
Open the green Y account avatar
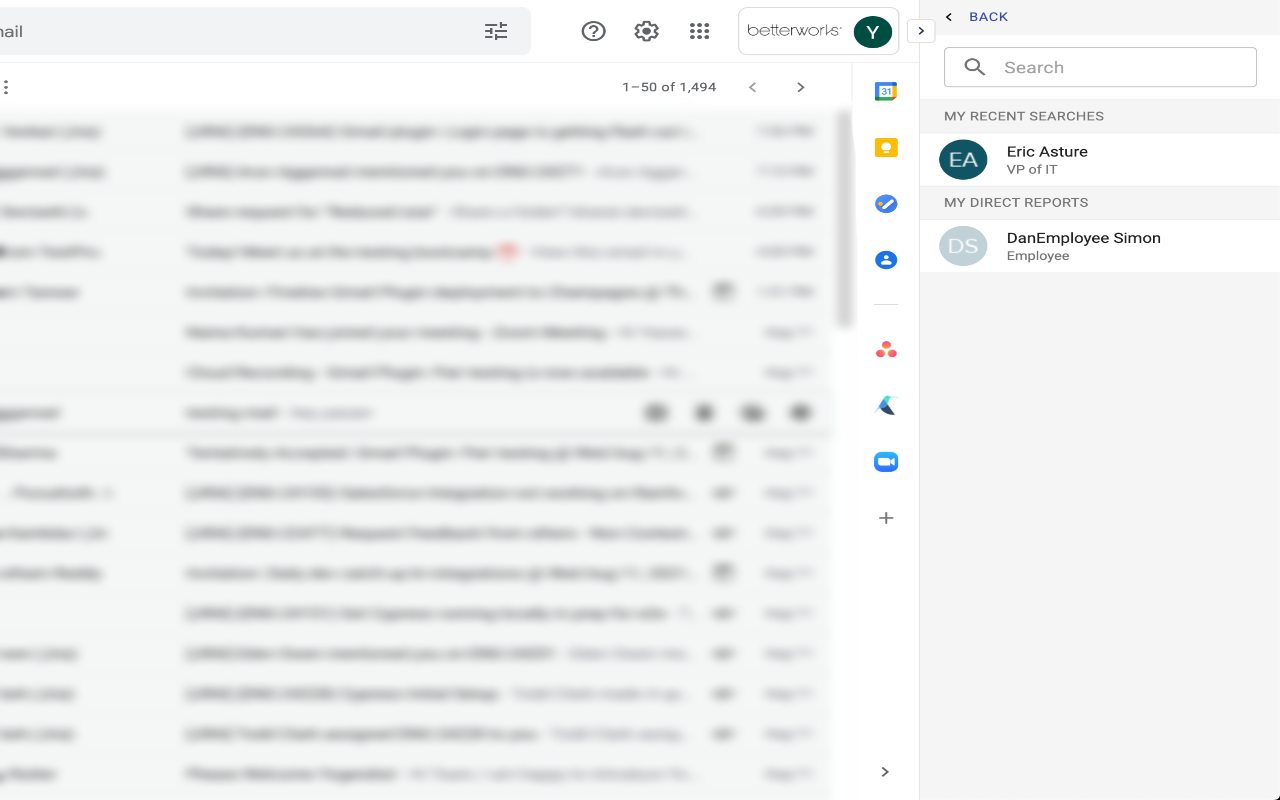point(873,32)
